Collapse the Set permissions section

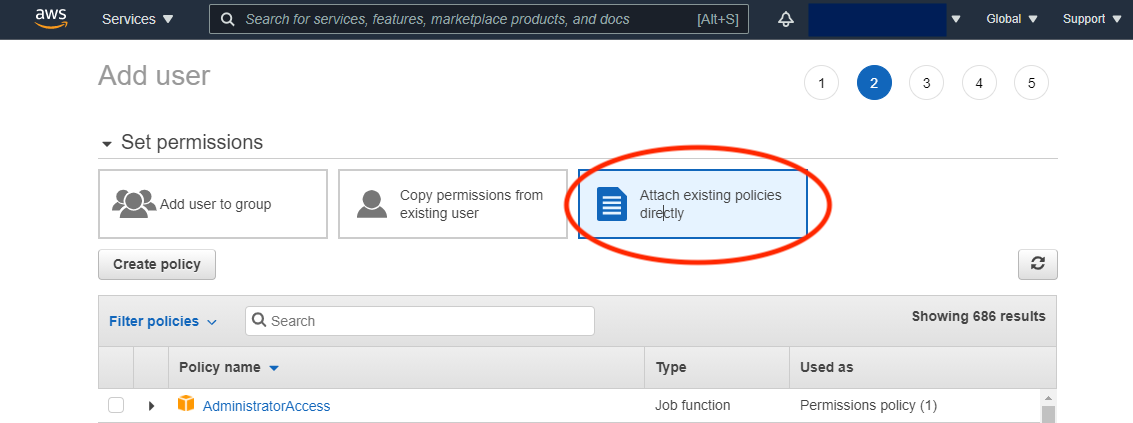click(107, 144)
